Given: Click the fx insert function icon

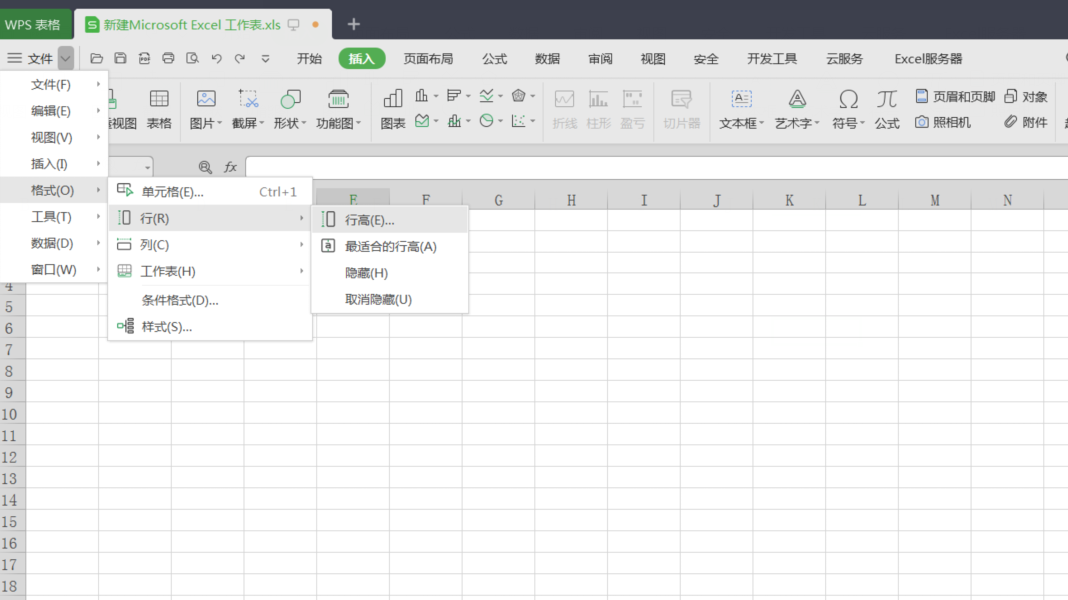Looking at the screenshot, I should point(230,167).
